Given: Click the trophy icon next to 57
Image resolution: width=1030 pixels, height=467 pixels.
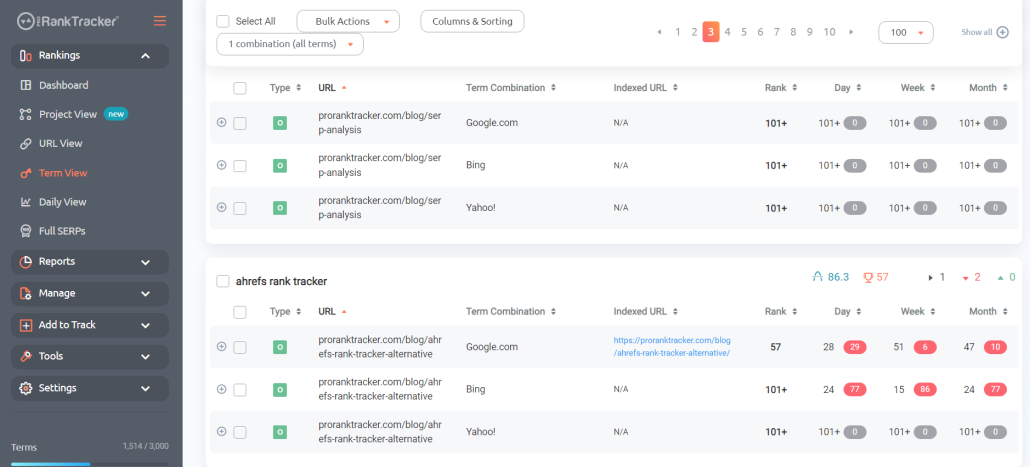Looking at the screenshot, I should (x=868, y=277).
